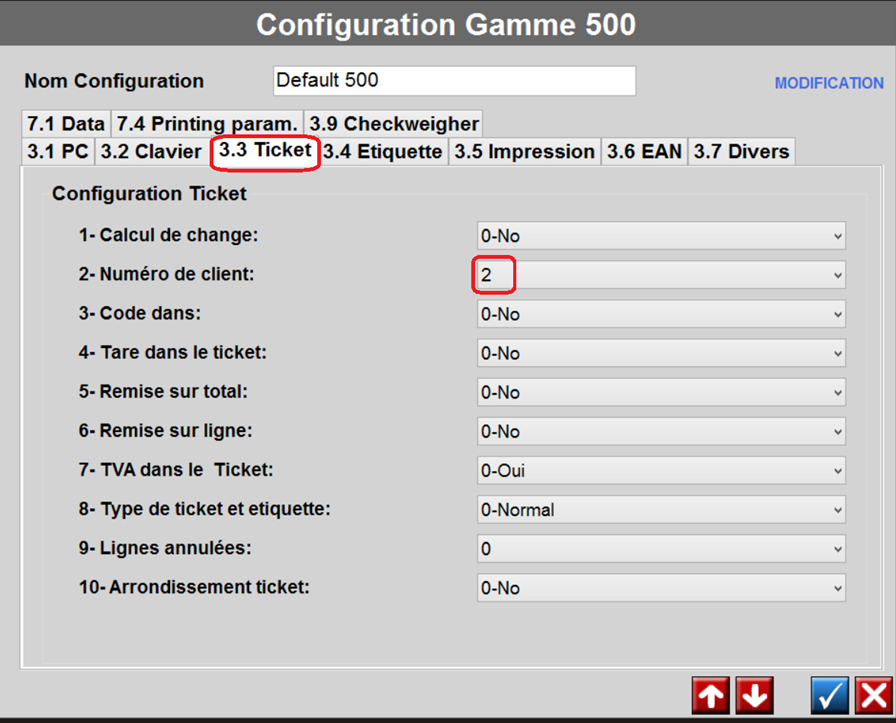Expand the Numéro de client dropdown

click(661, 275)
